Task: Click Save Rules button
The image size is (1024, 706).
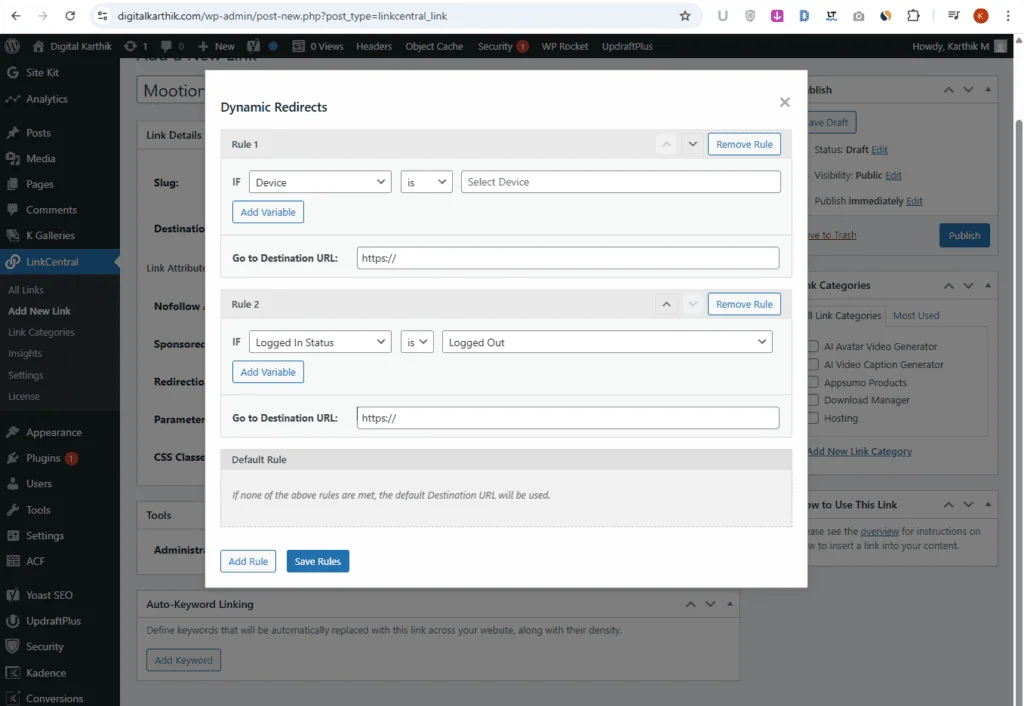Action: (x=317, y=561)
